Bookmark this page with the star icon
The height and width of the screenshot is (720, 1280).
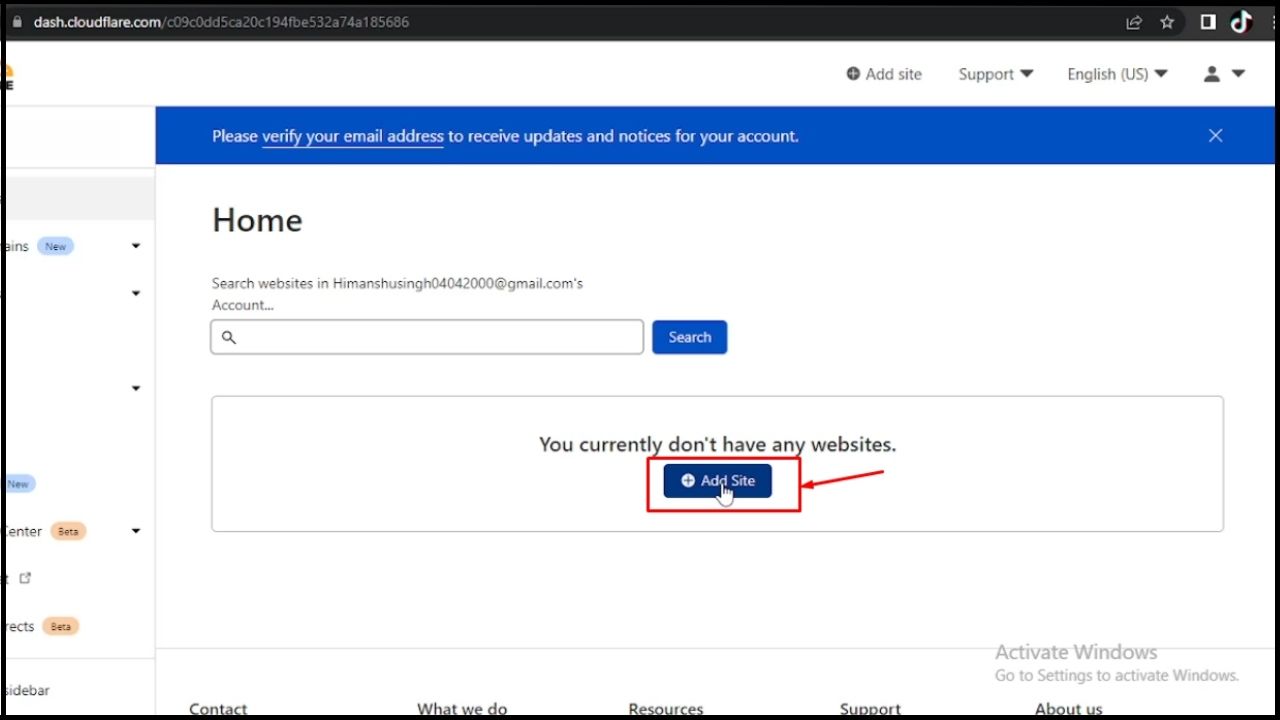click(x=1167, y=21)
